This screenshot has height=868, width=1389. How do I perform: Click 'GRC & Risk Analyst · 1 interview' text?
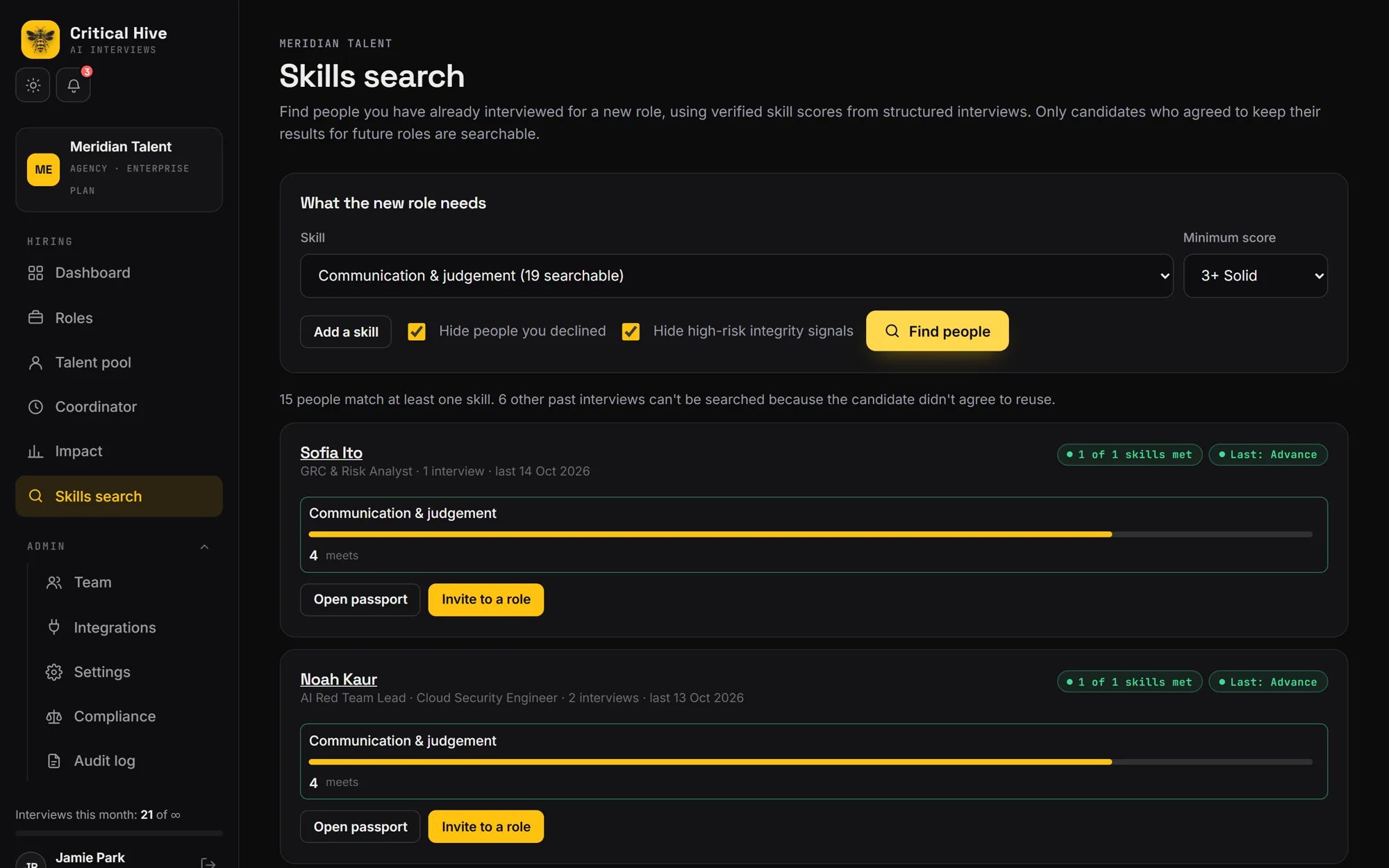pyautogui.click(x=392, y=471)
